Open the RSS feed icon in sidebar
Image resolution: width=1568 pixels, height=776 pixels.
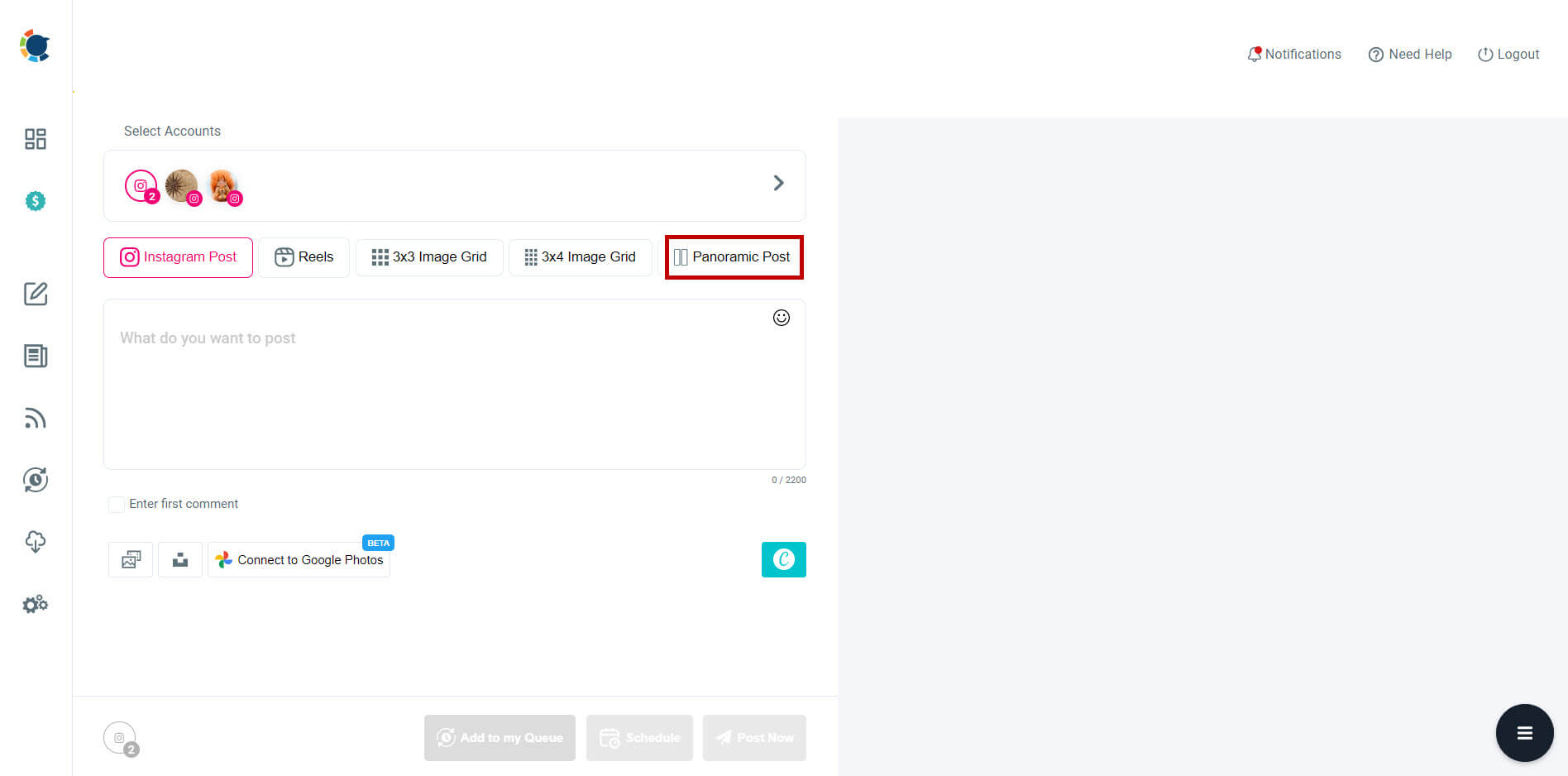36,418
